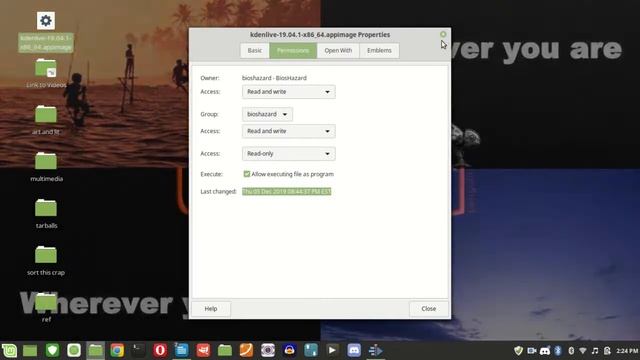Click the active file manager panel window
Image resolution: width=640 pixels, height=360 pixels.
[96, 350]
